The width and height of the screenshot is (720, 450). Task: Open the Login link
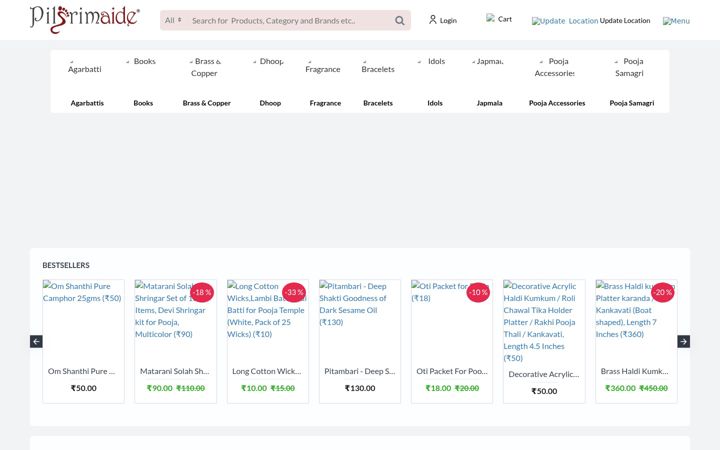(448, 20)
